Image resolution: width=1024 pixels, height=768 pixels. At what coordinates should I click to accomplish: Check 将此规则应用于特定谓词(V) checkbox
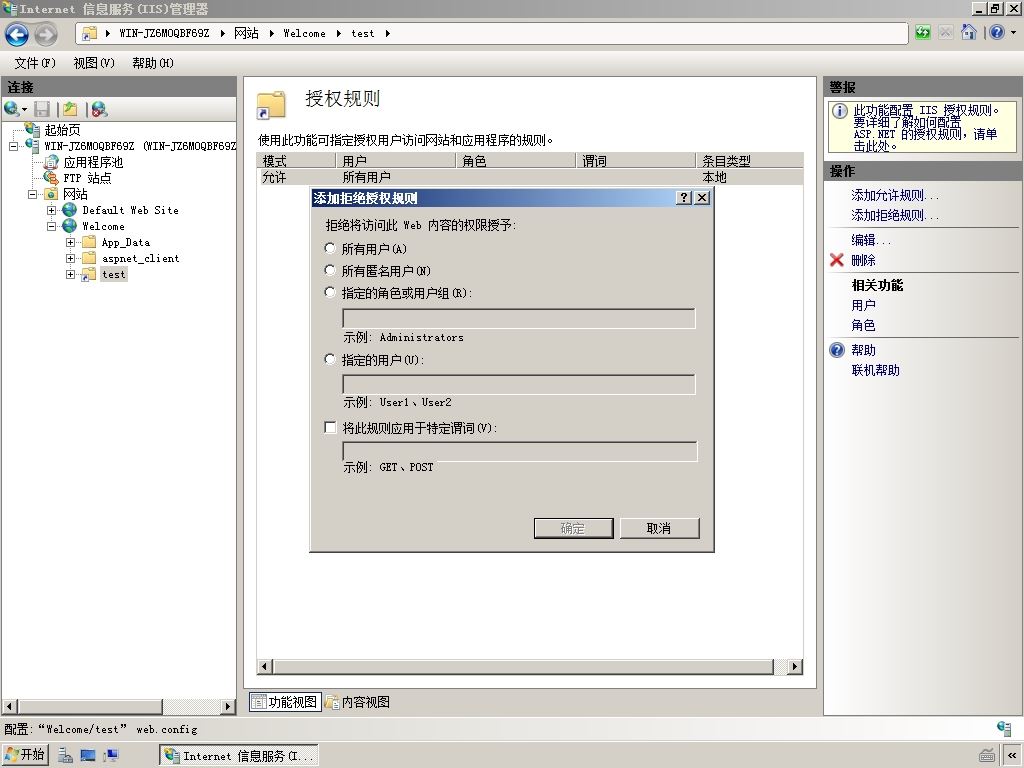click(330, 427)
